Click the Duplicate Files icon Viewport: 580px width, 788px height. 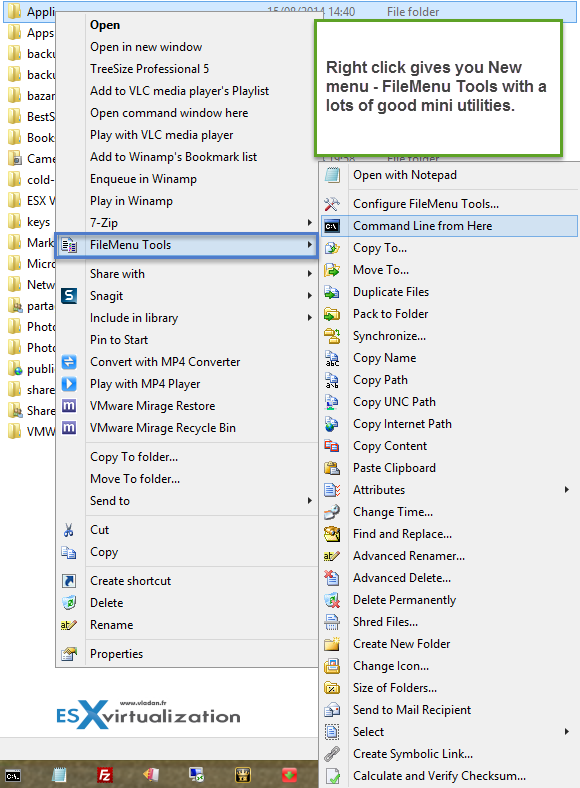tap(332, 292)
